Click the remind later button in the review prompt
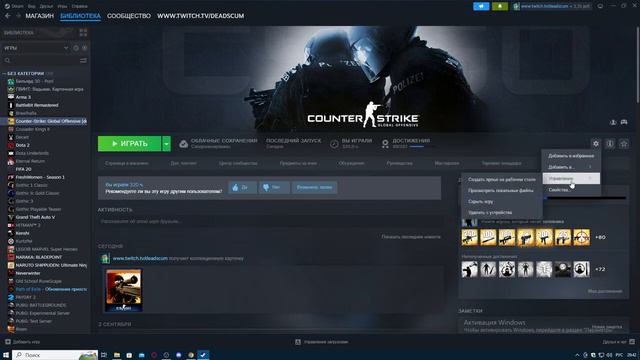This screenshot has width=640, height=360. (314, 187)
